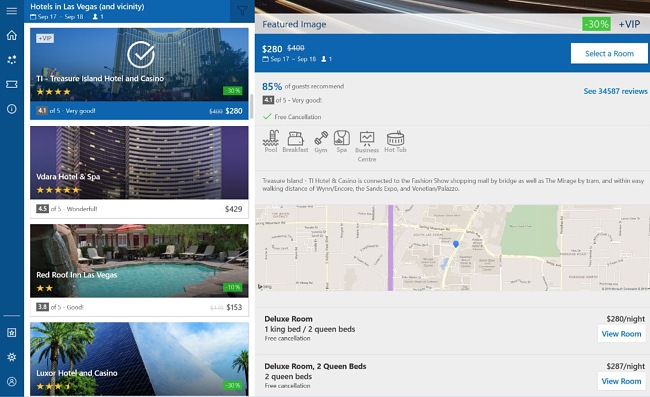Open the account profile icon

pyautogui.click(x=12, y=382)
